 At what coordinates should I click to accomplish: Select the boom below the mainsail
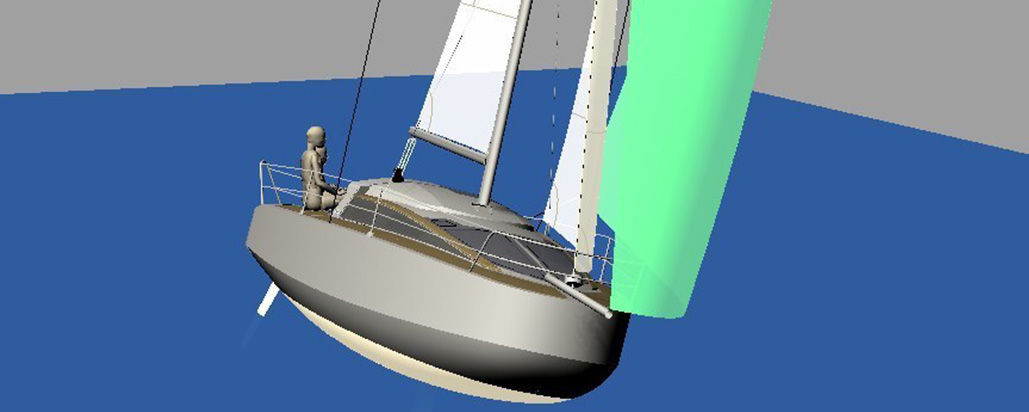coord(447,146)
